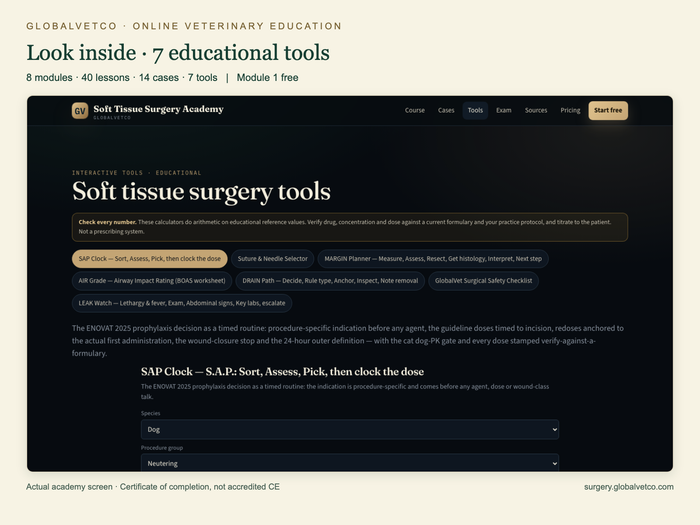Go to Pricing in the navigation
700x525 pixels.
570,110
